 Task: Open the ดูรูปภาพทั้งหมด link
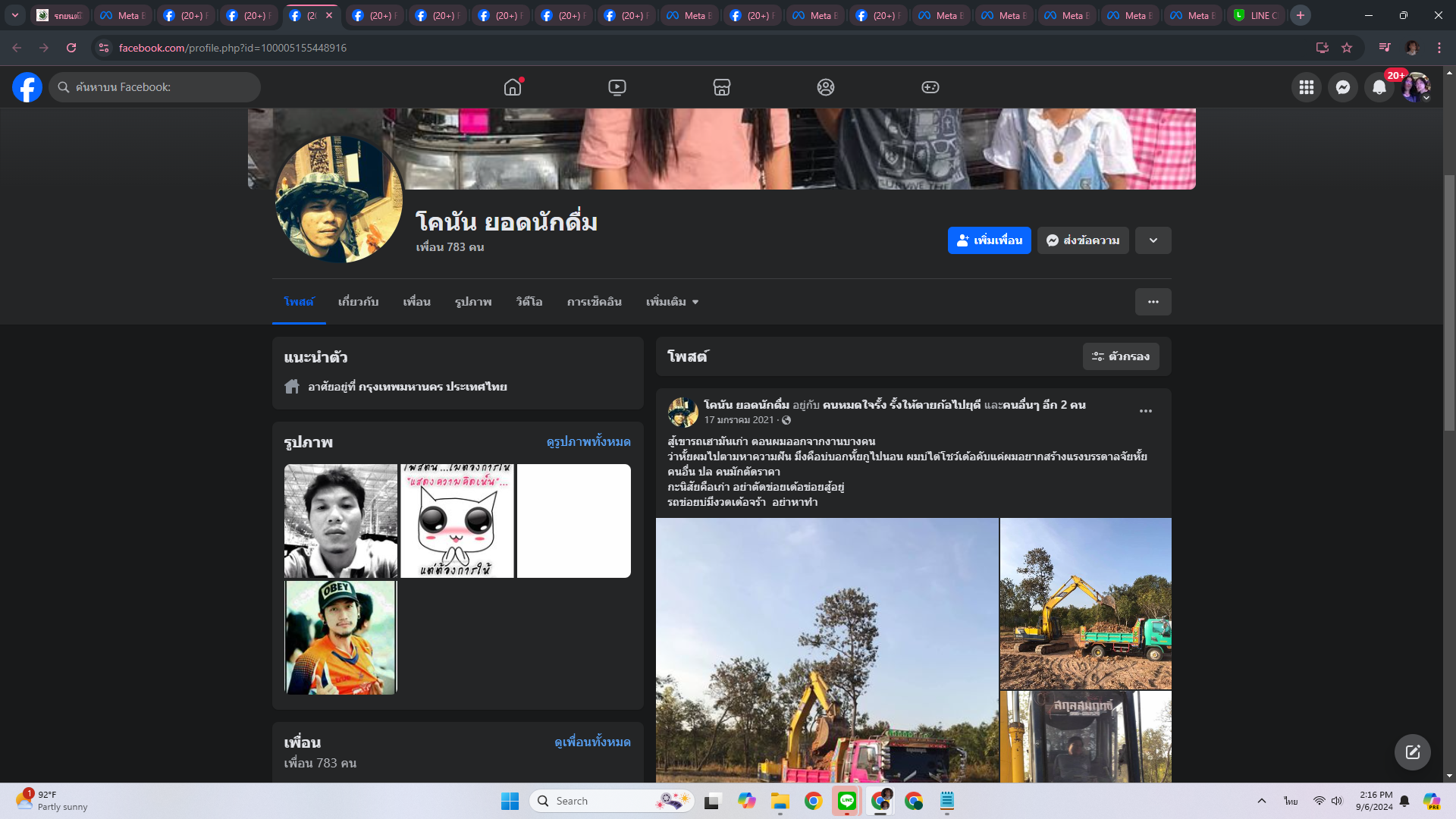click(588, 441)
